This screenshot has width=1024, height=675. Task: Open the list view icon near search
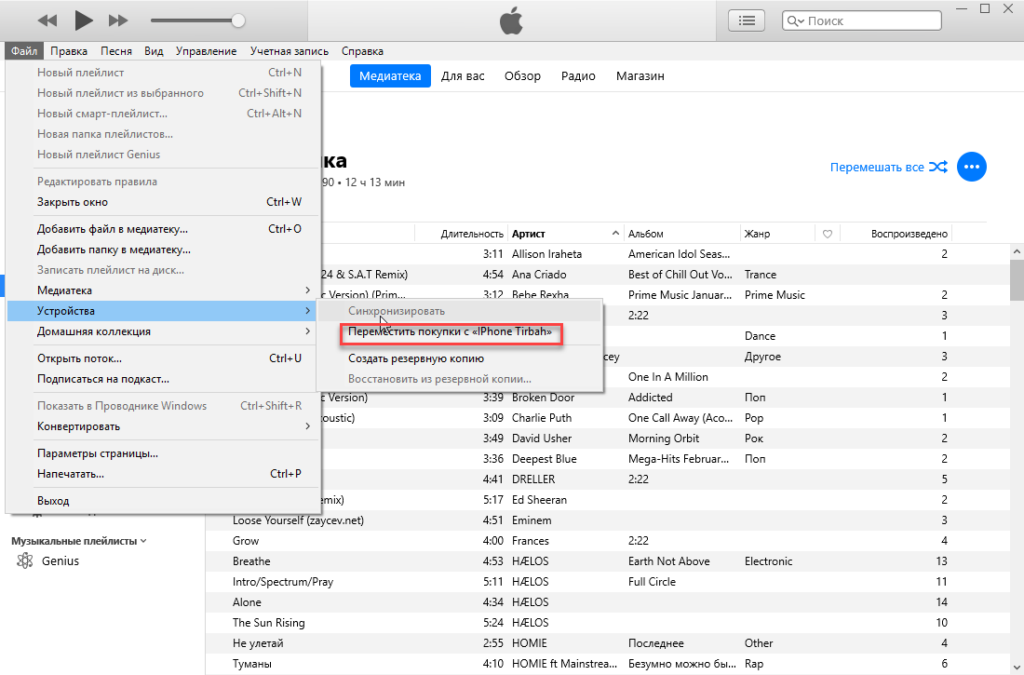tap(746, 20)
